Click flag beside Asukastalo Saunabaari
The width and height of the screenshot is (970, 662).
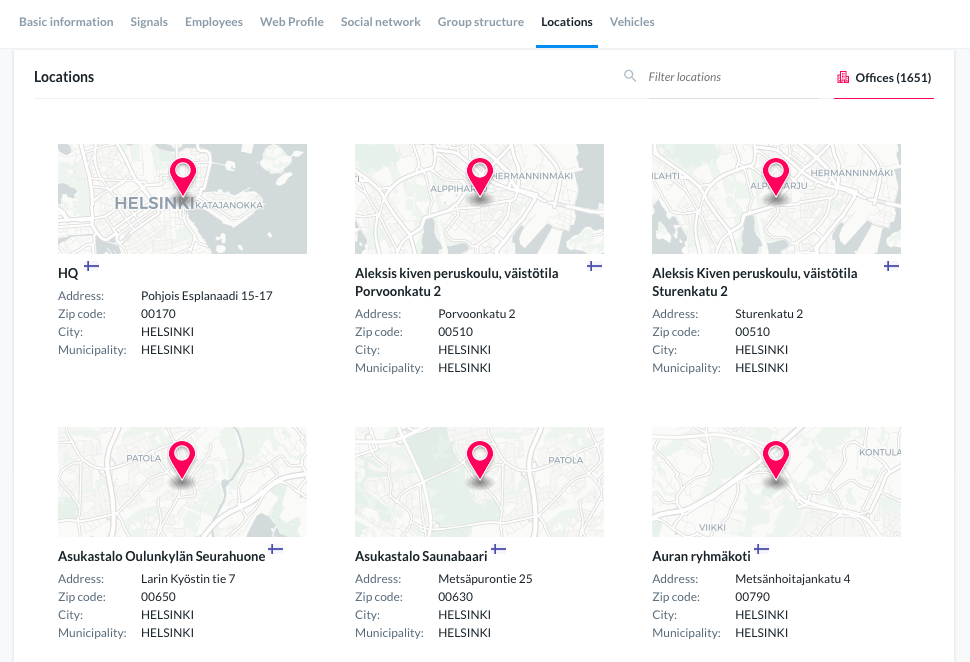click(x=497, y=549)
